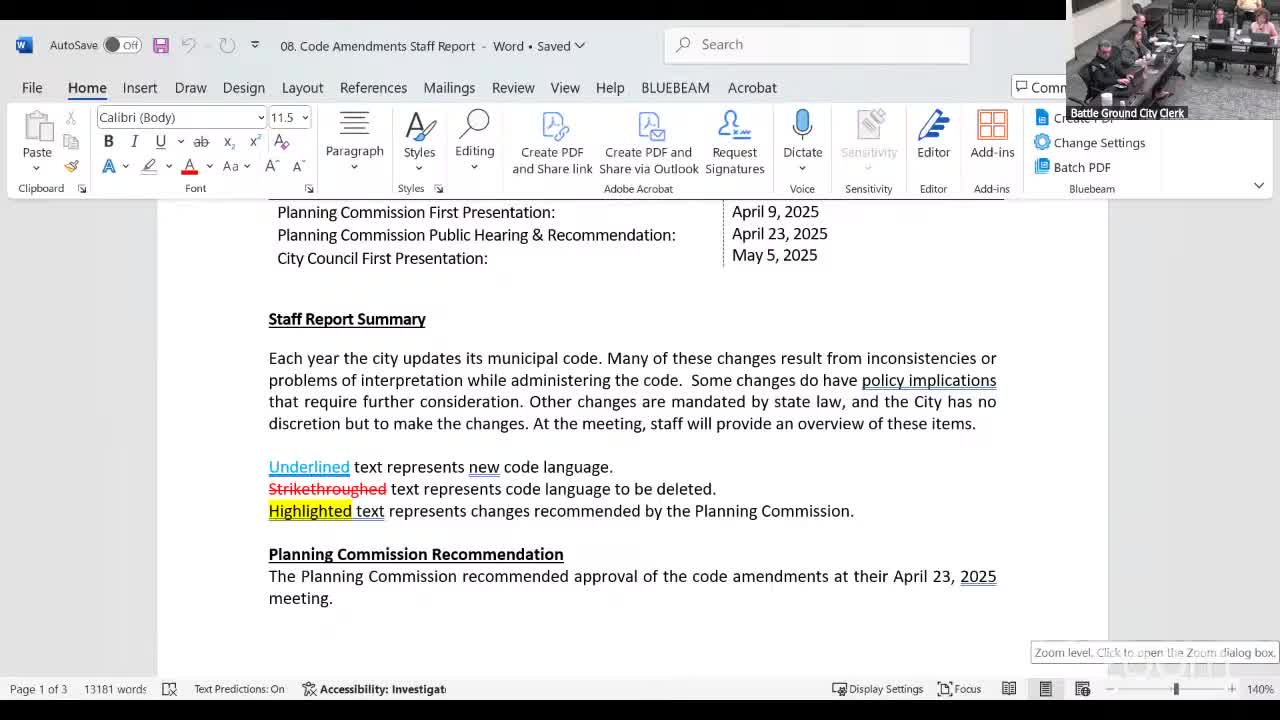Switch to the Draw tab
Screen dimensions: 1280x720
[x=190, y=88]
